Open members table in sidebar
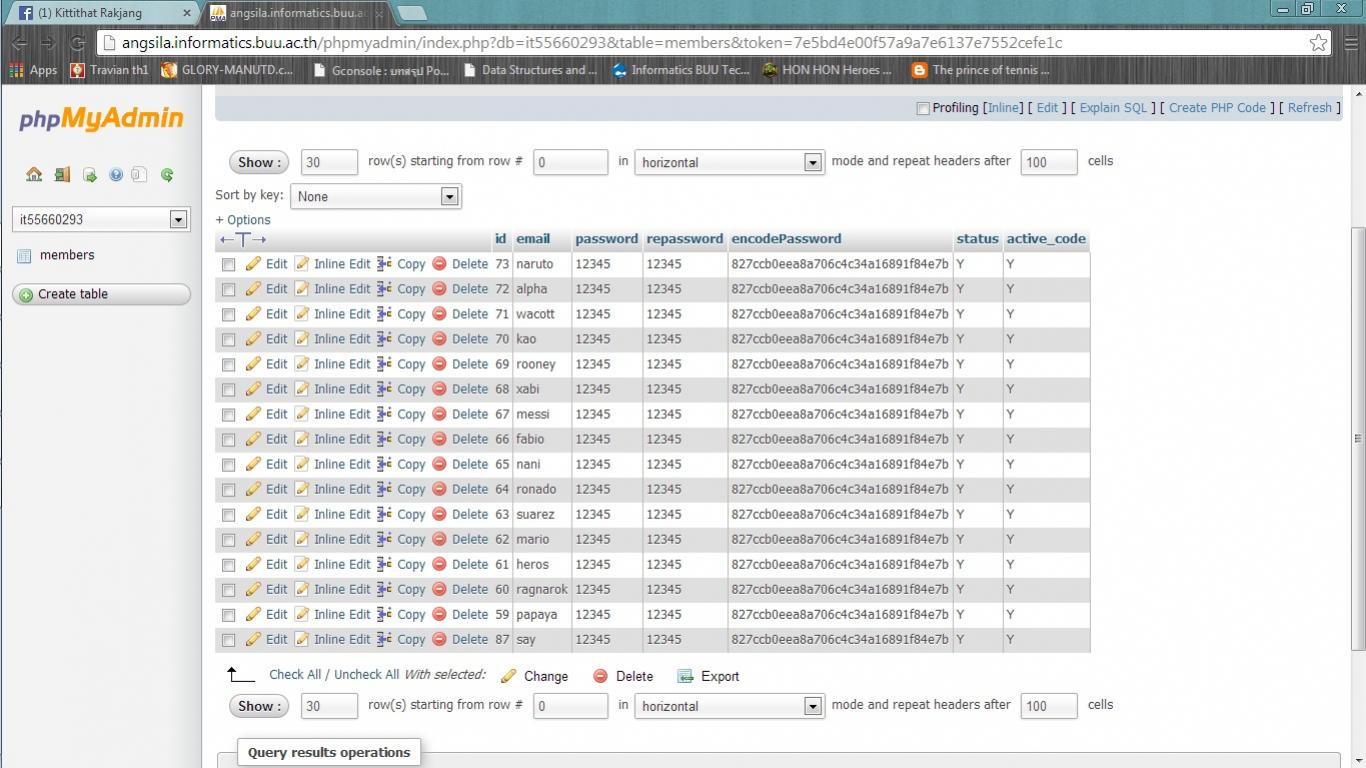The image size is (1366, 768). coord(67,255)
